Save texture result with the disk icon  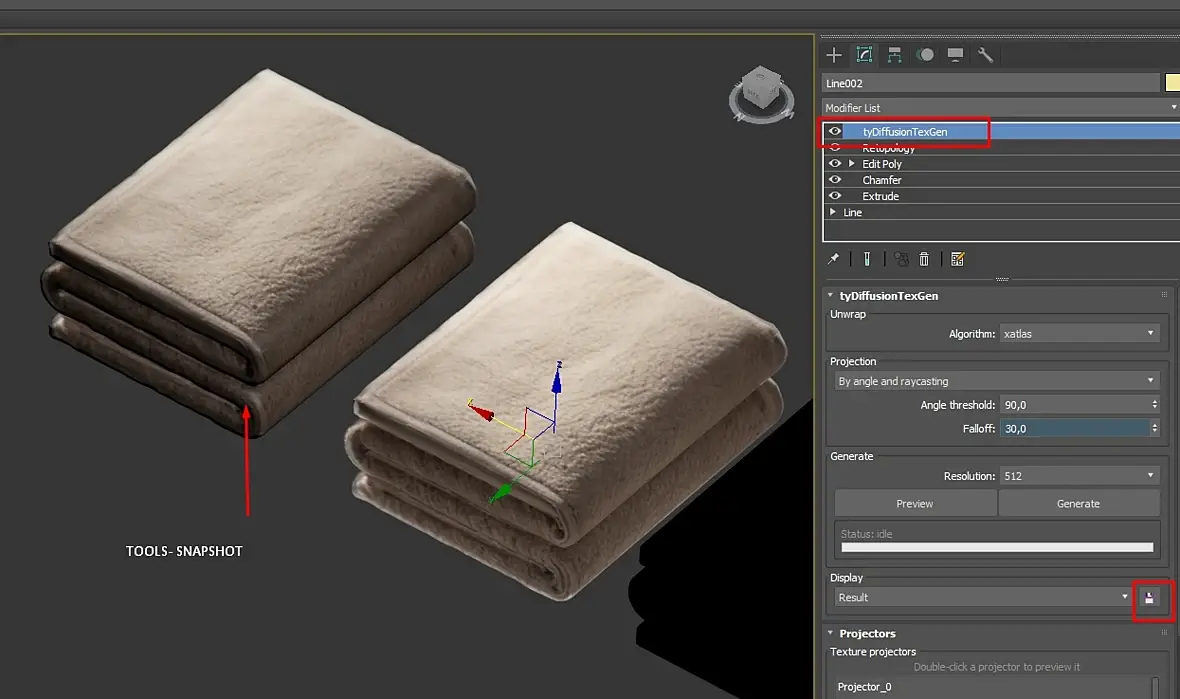tap(1149, 598)
